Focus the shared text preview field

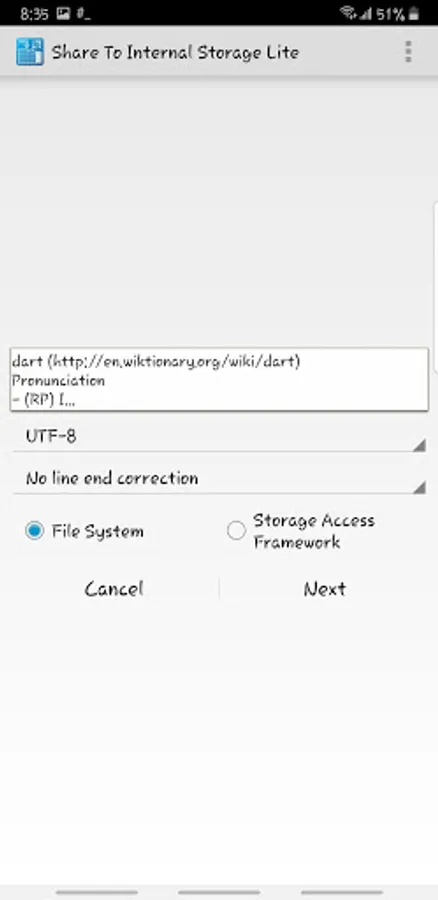coord(219,379)
